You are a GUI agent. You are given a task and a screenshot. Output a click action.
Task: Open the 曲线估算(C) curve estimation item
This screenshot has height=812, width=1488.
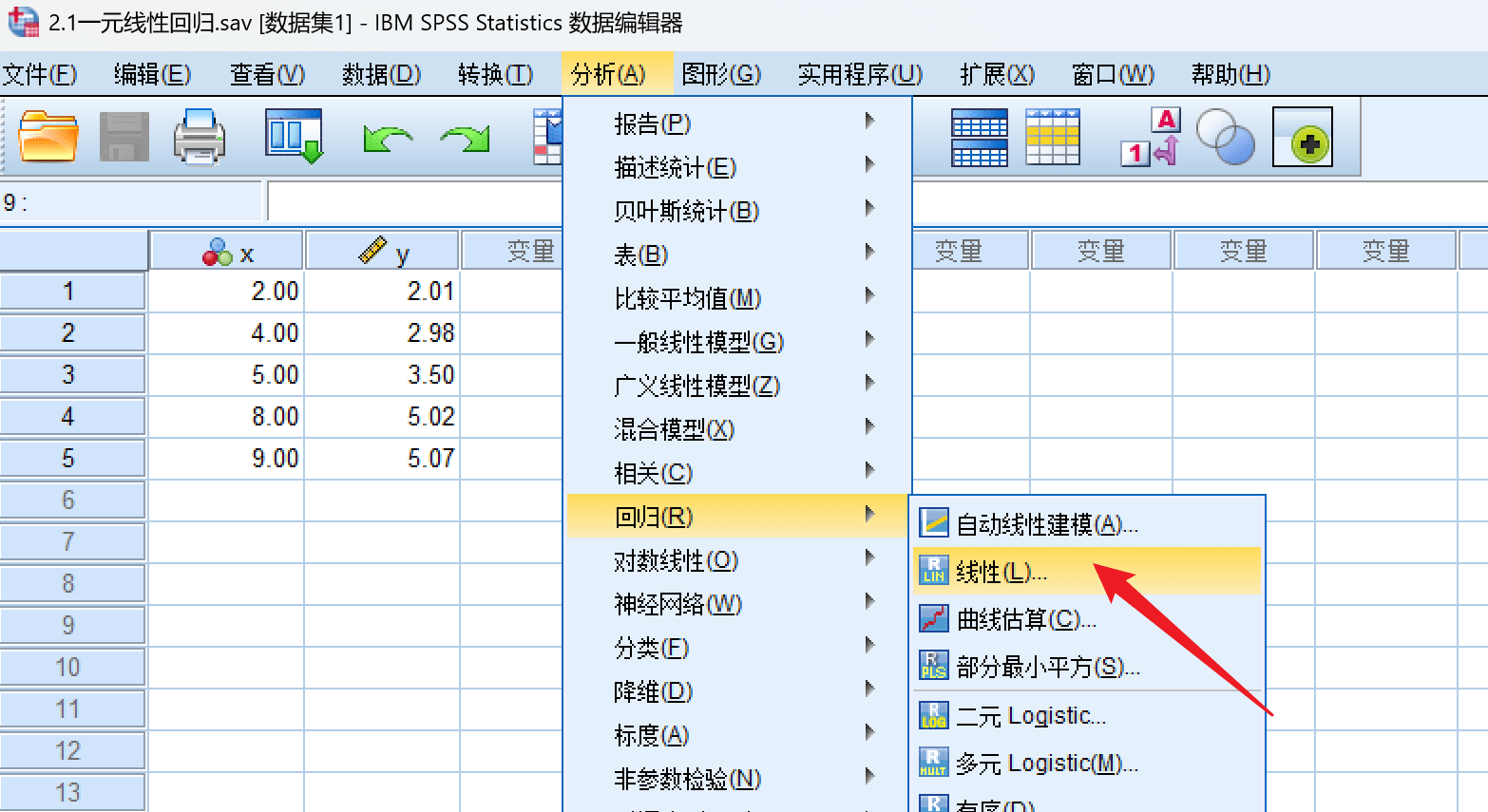tap(1026, 619)
